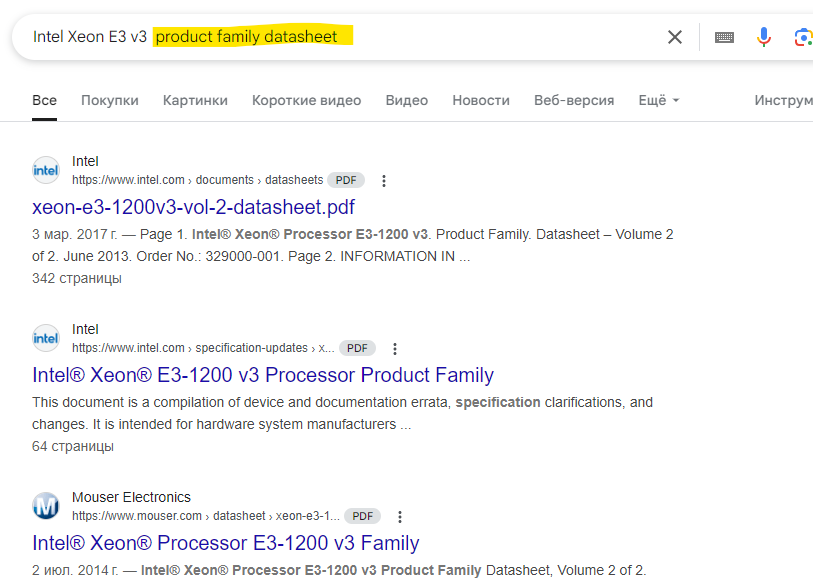Open options menu for Mouser Electronics result
This screenshot has width=813, height=587.
[x=400, y=517]
